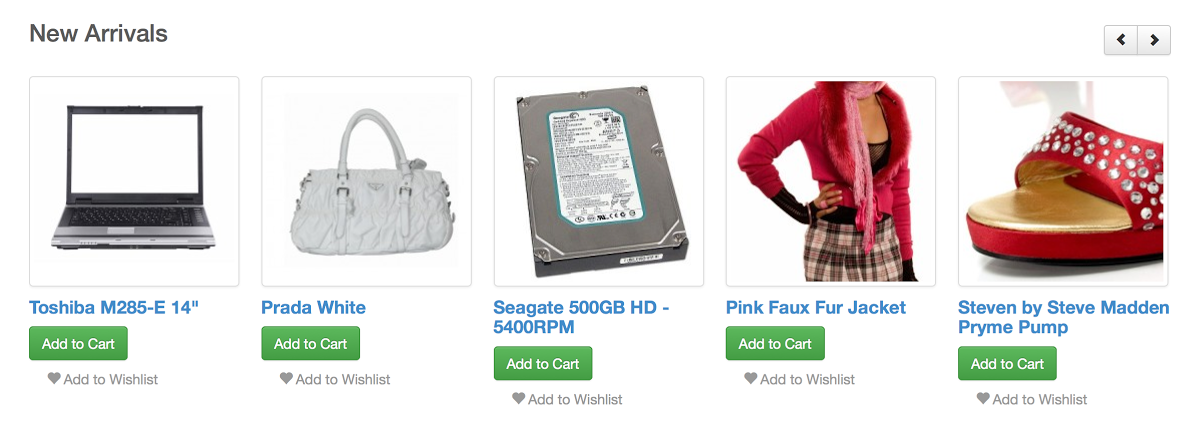
Task: Add Prada White bag to cart
Action: 311,343
